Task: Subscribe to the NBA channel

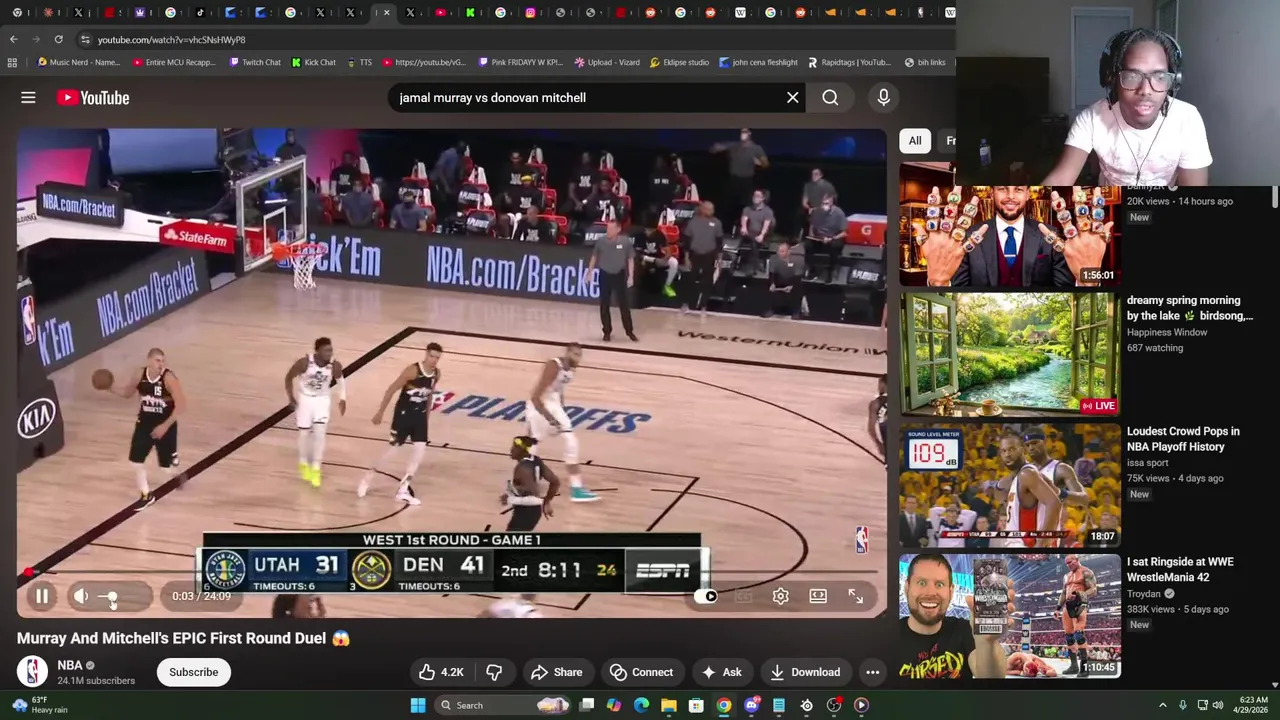Action: 193,672
